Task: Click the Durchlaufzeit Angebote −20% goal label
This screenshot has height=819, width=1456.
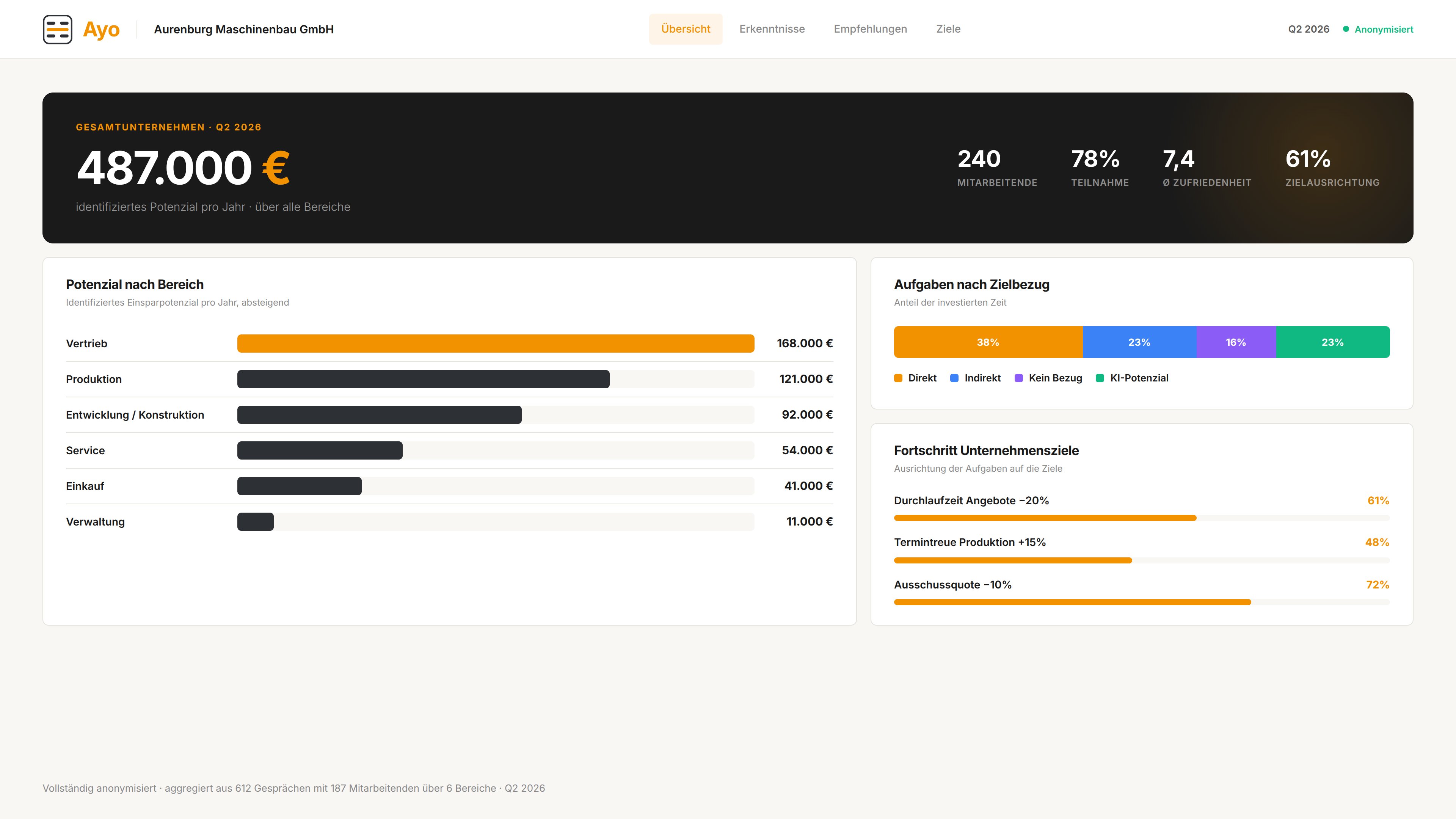Action: [971, 500]
